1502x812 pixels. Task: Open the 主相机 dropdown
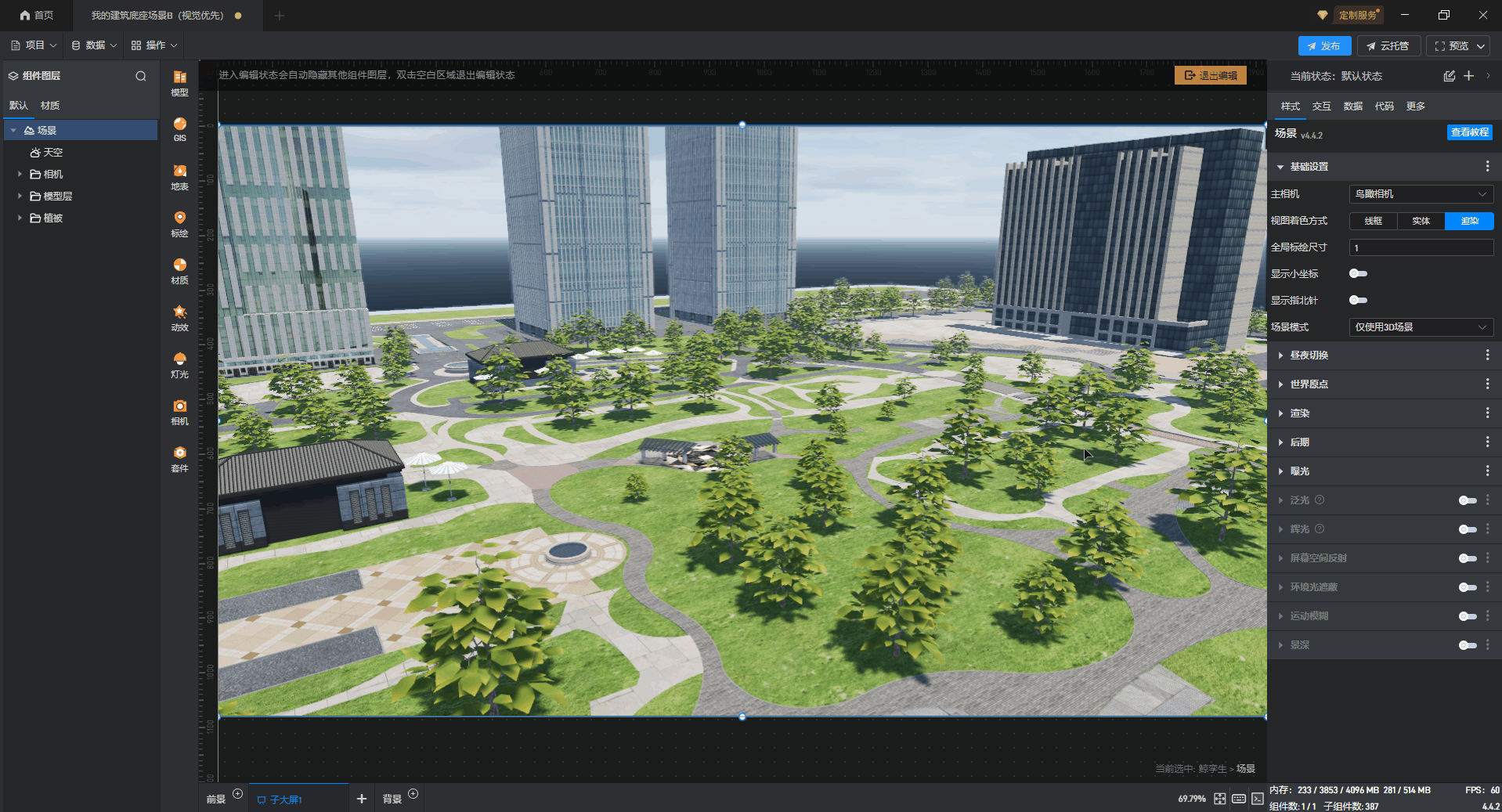1421,194
